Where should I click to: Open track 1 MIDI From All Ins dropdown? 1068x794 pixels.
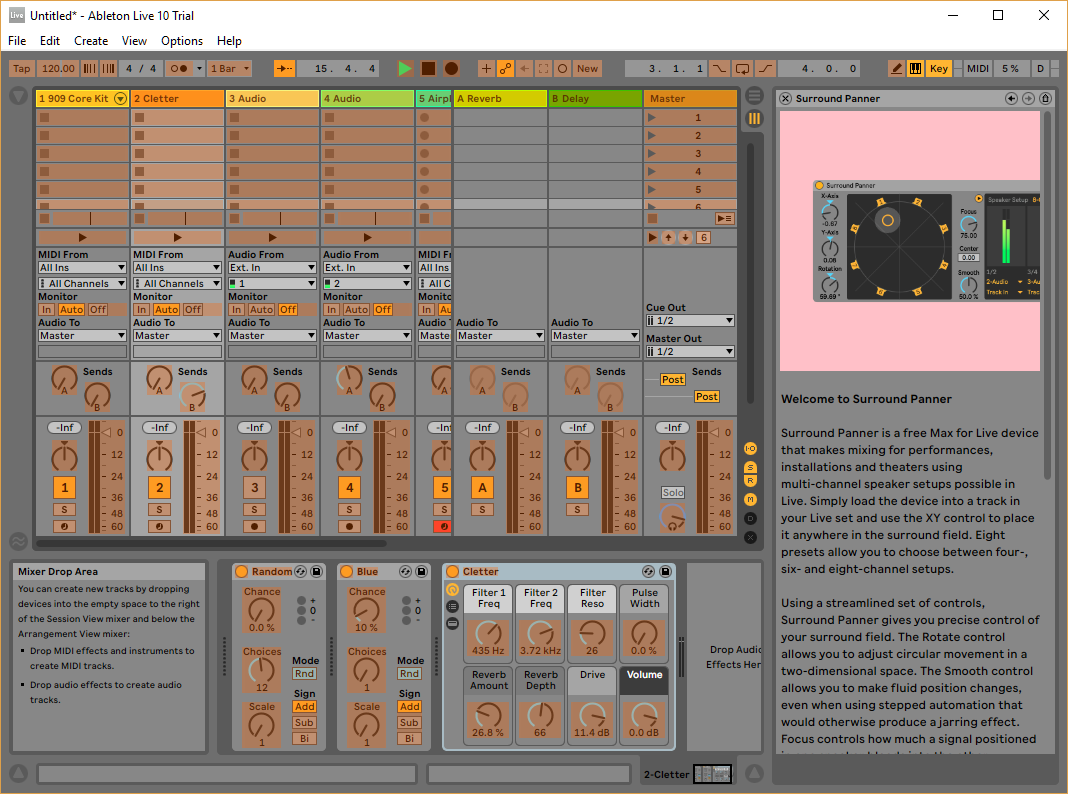click(x=82, y=268)
